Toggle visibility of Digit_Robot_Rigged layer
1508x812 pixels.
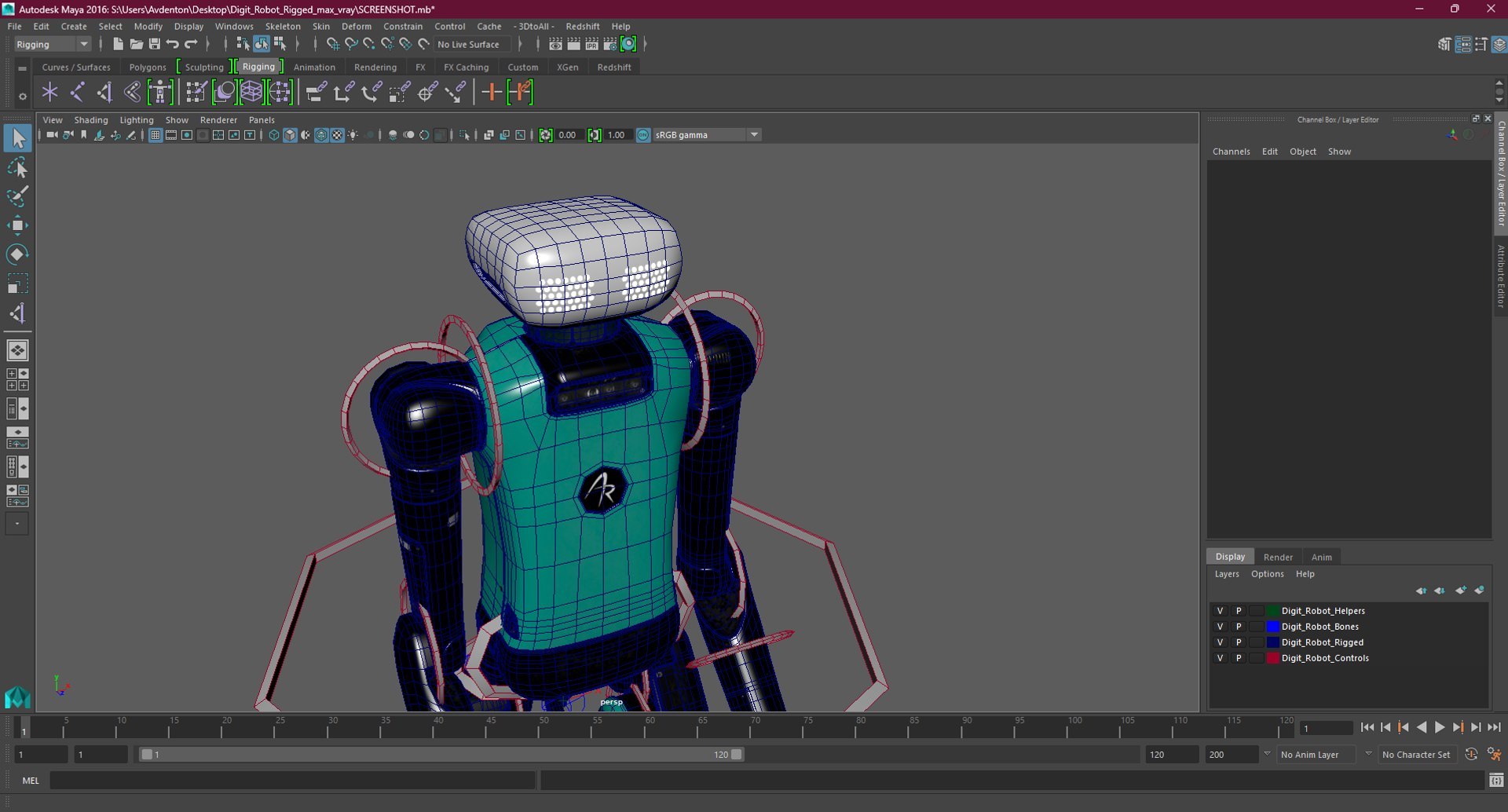[x=1220, y=642]
